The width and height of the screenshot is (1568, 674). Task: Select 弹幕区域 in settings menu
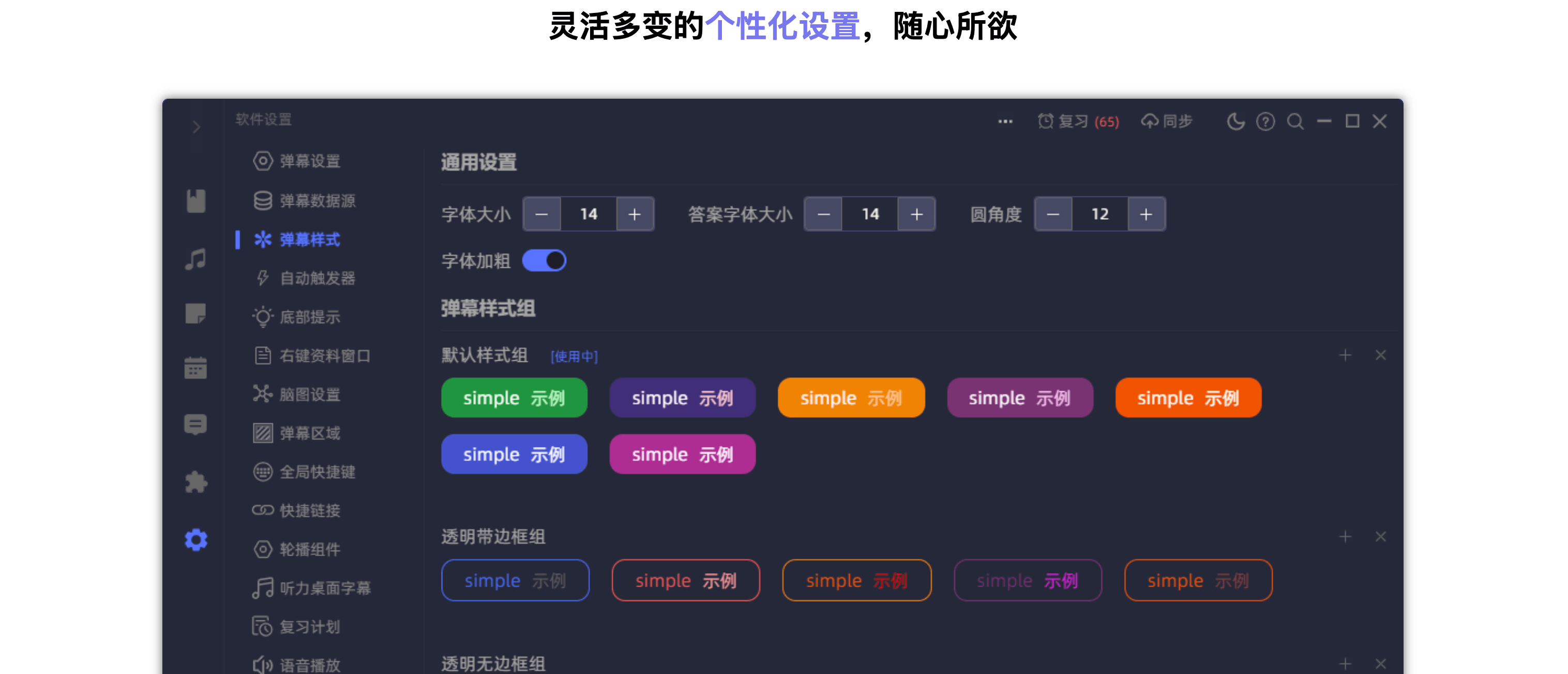(x=296, y=433)
